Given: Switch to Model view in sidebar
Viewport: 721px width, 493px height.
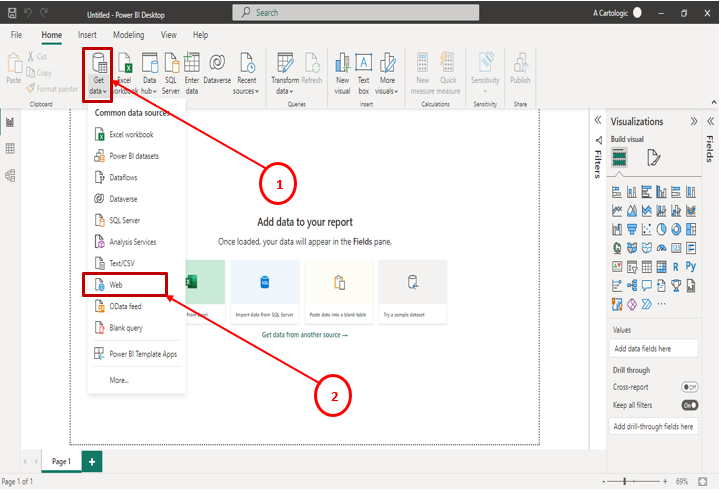Looking at the screenshot, I should [10, 176].
